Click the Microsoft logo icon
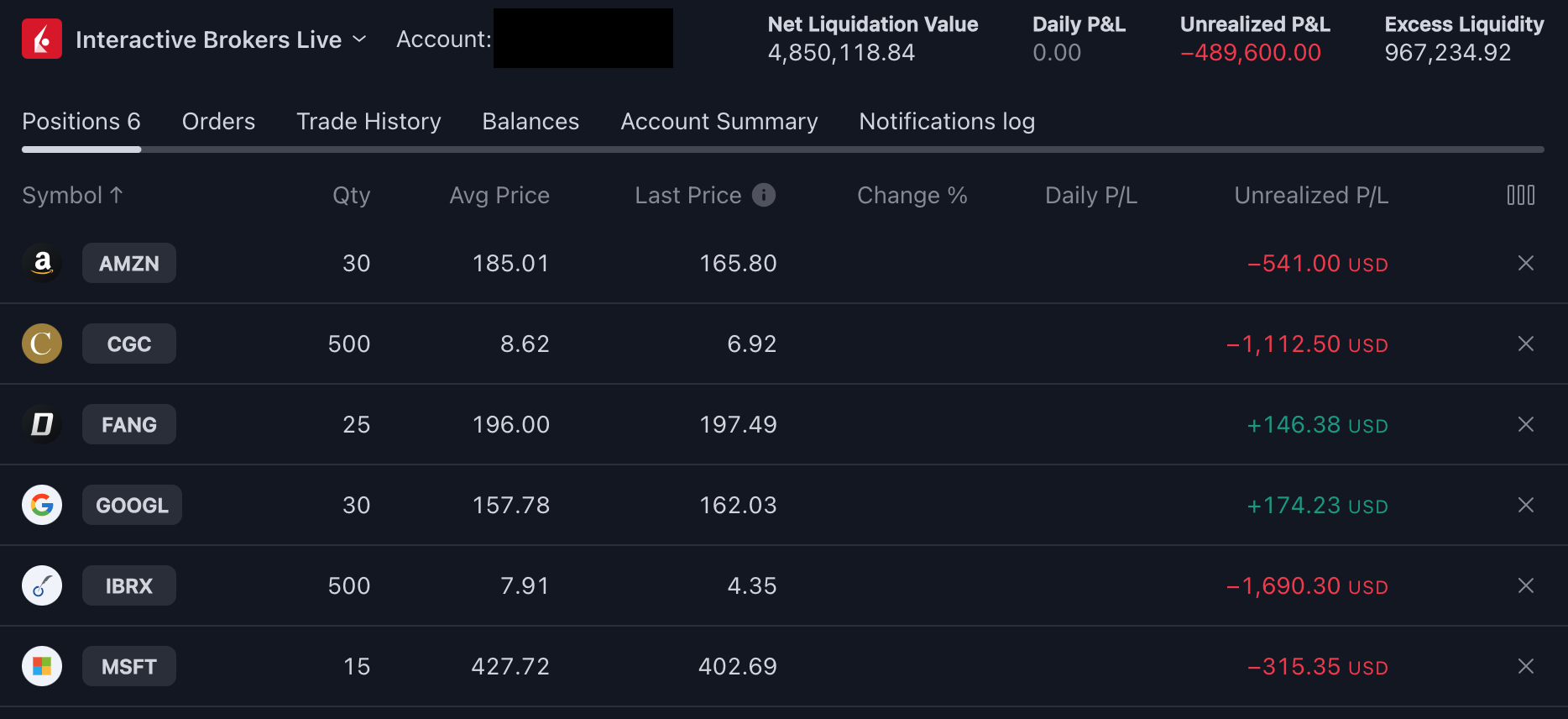Screen dimensions: 1568x719 click(x=42, y=666)
